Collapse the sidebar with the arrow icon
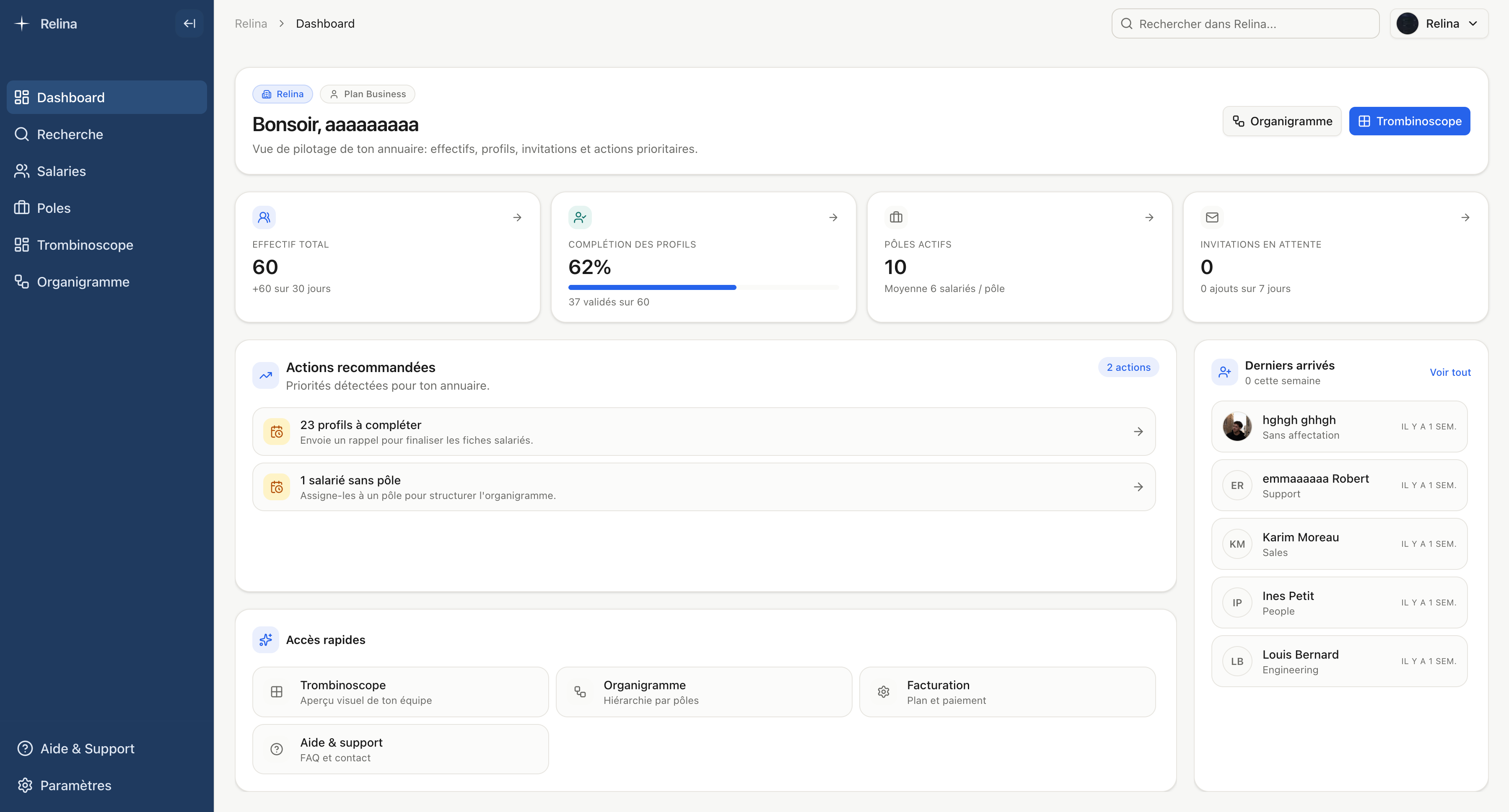Screen dimensions: 1509x812 pos(189,23)
